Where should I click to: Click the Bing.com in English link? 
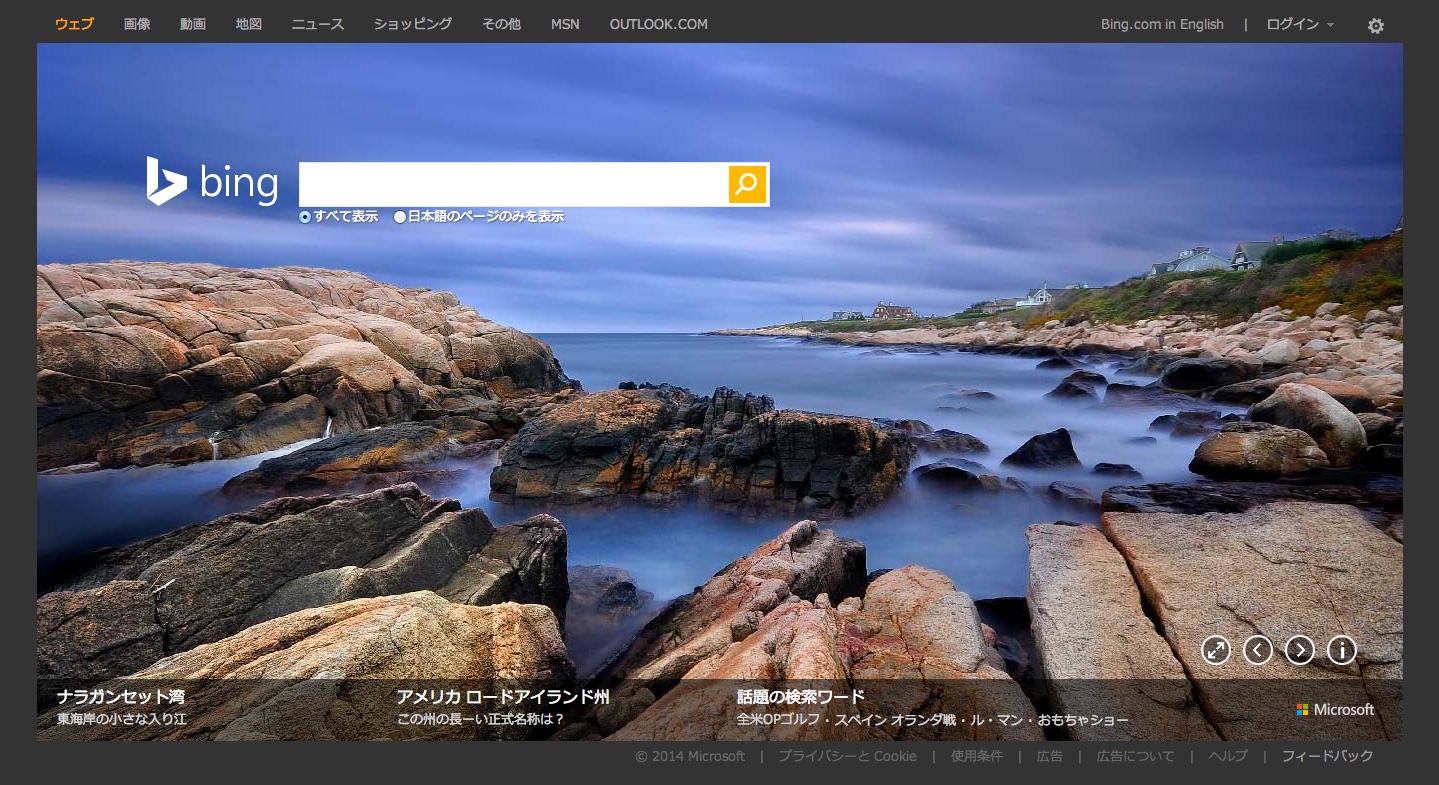click(x=1162, y=24)
